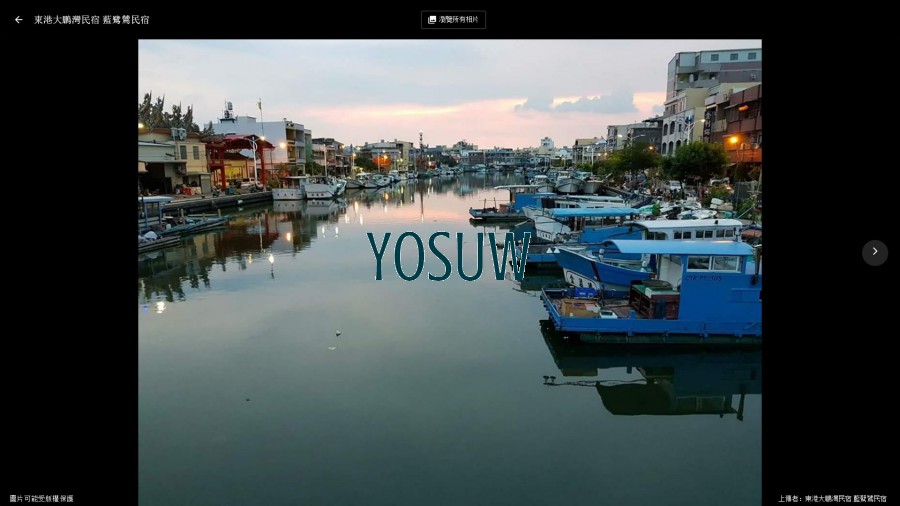Click the blue canopy roof of the boat
The width and height of the screenshot is (900, 506).
click(x=678, y=246)
